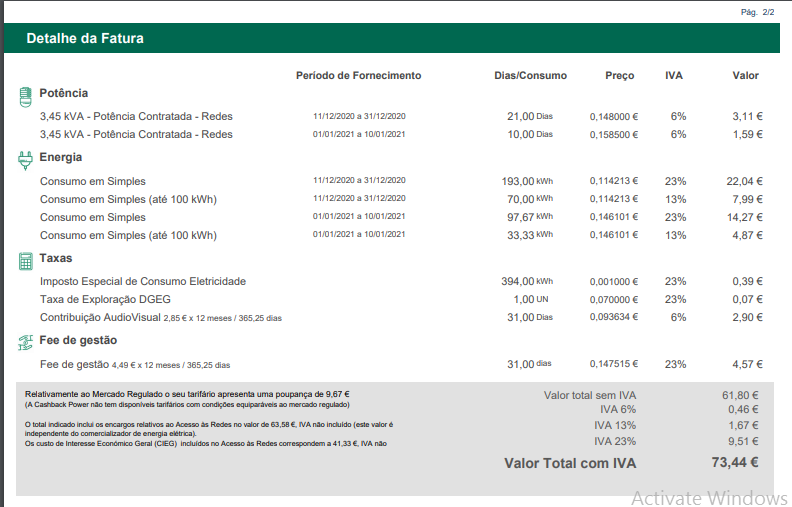Click the "Valor" column header
Image resolution: width=792 pixels, height=507 pixels.
[x=746, y=76]
